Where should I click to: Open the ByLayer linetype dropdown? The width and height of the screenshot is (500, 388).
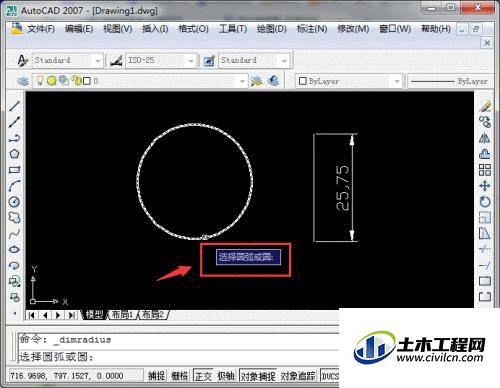point(450,81)
